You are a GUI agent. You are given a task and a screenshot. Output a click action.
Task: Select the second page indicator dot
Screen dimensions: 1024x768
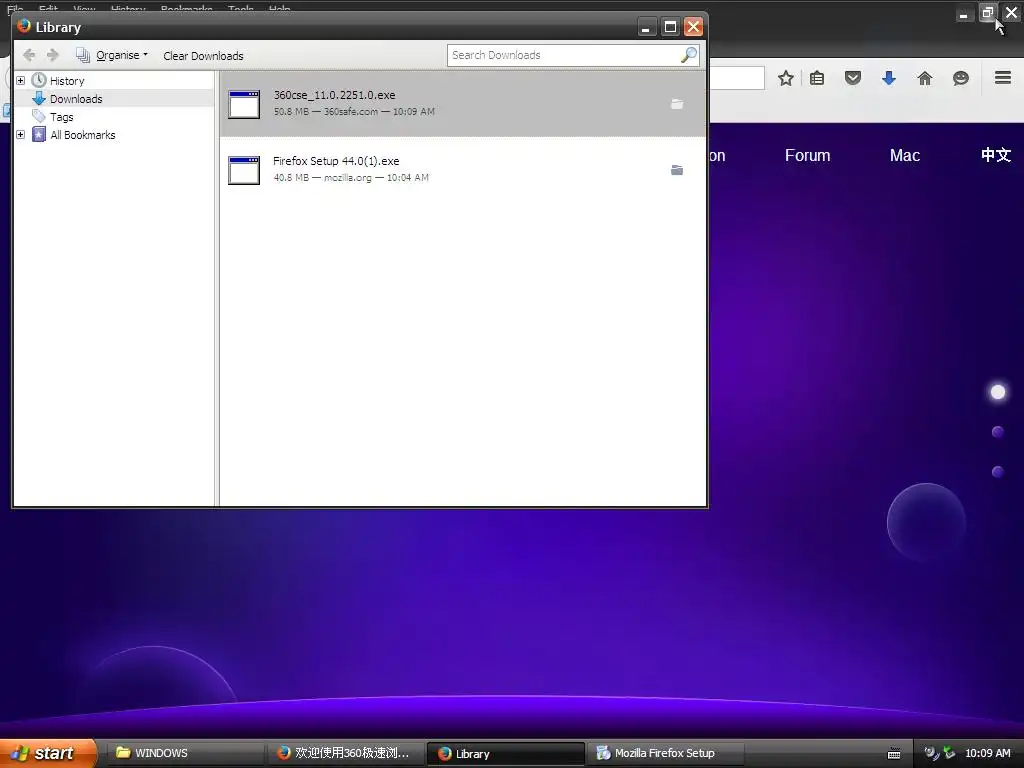point(998,432)
